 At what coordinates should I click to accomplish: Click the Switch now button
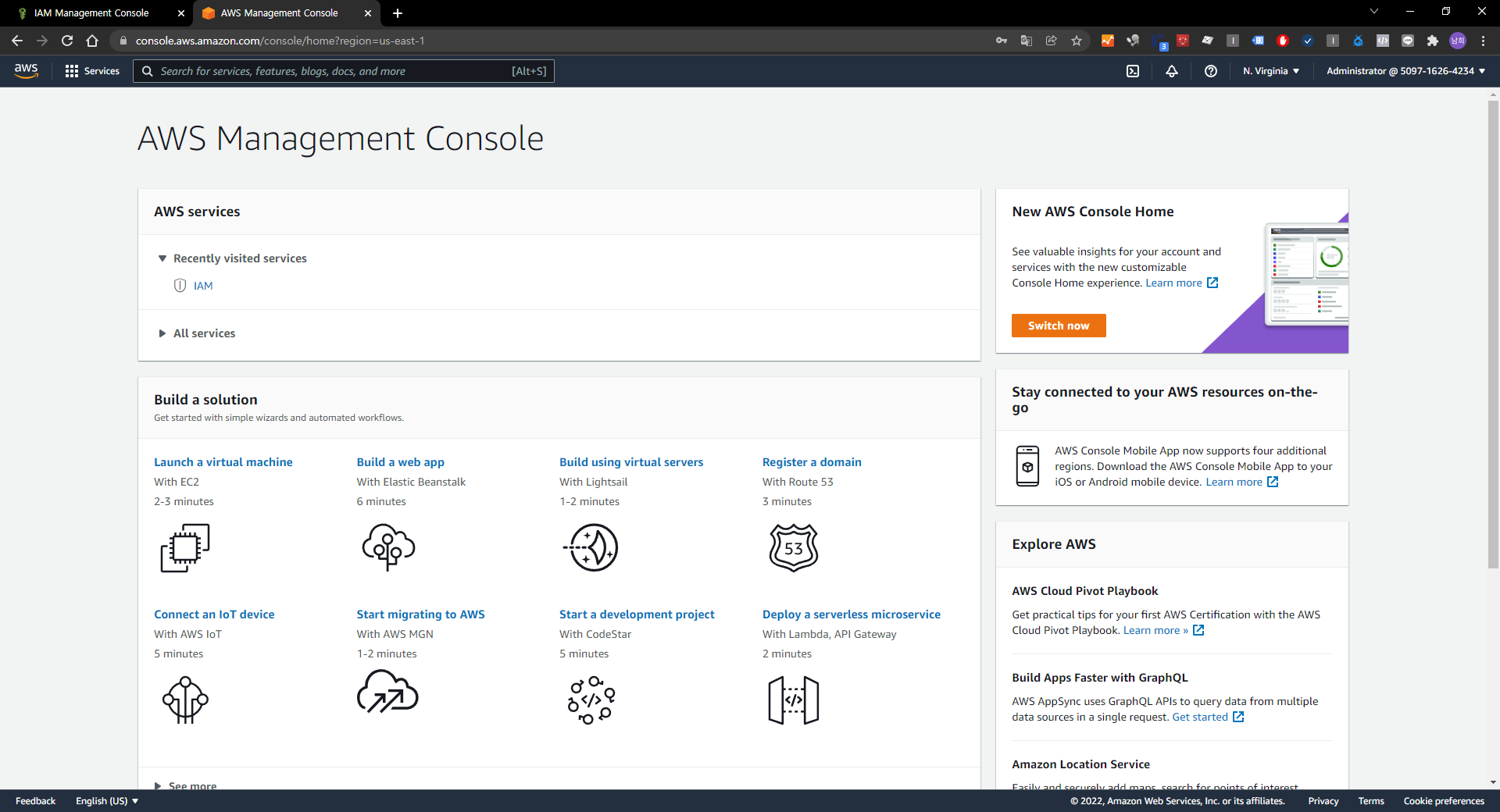point(1059,326)
